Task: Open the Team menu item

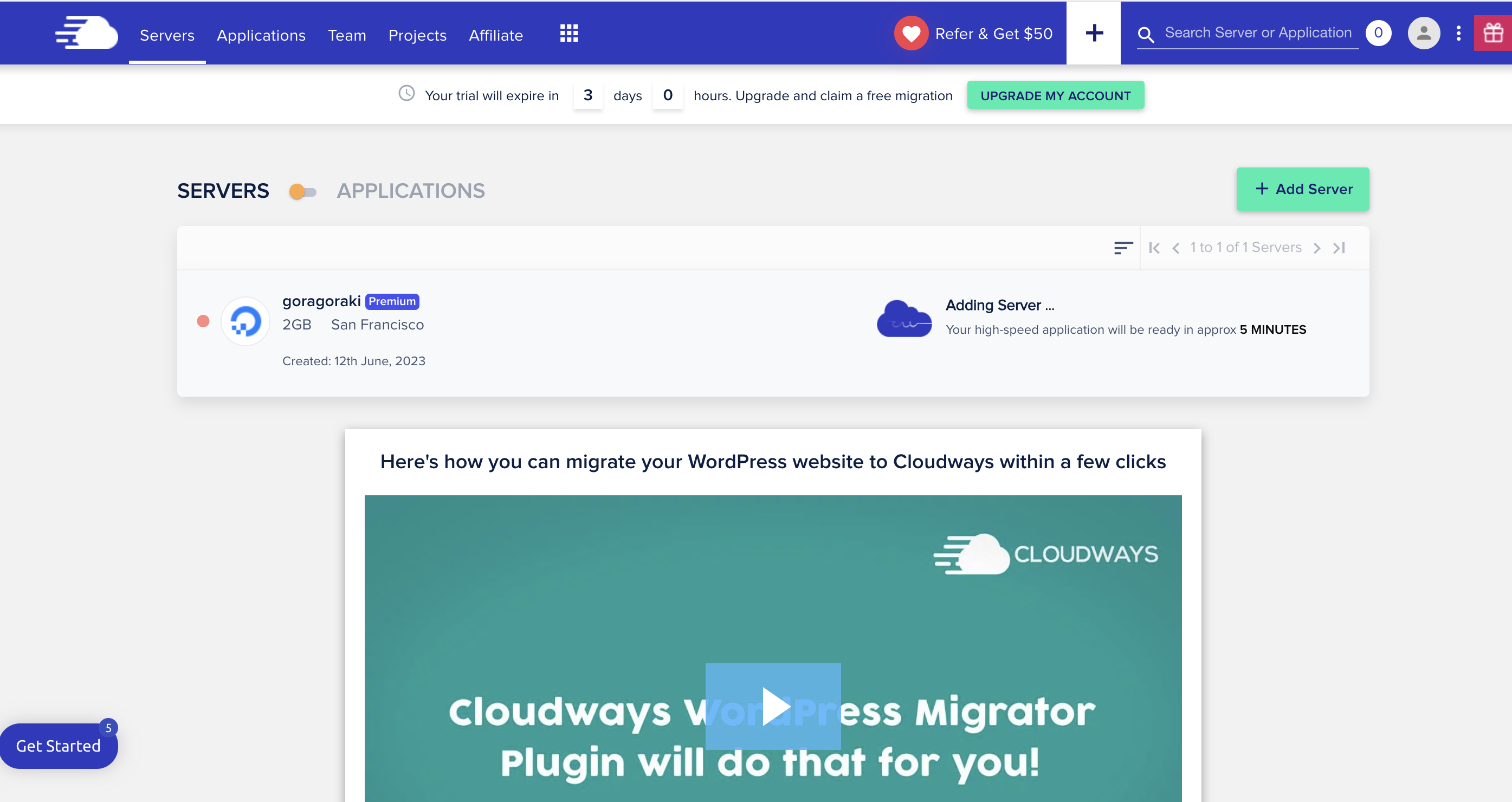Action: (347, 35)
